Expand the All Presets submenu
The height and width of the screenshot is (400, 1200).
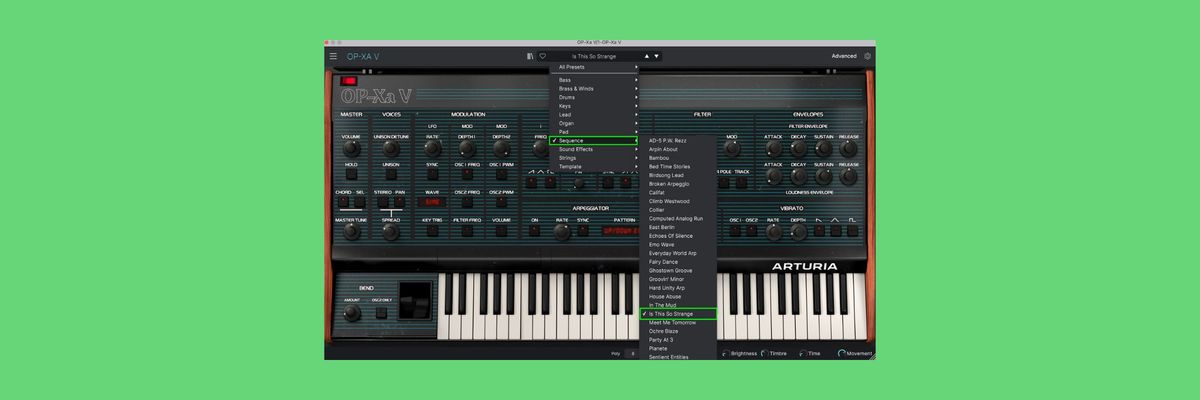pos(595,67)
